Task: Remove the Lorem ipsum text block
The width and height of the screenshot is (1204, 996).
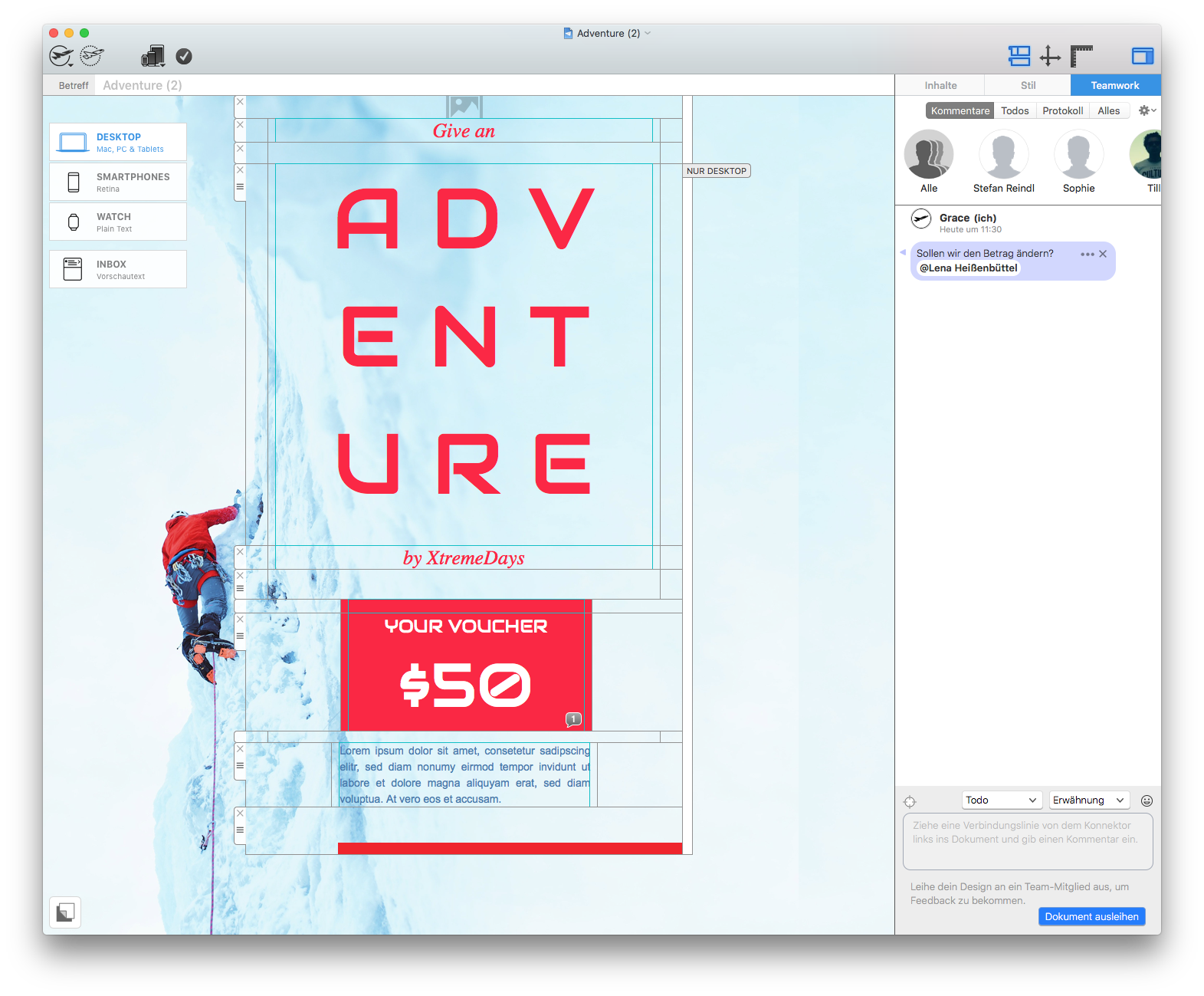Action: coord(240,749)
